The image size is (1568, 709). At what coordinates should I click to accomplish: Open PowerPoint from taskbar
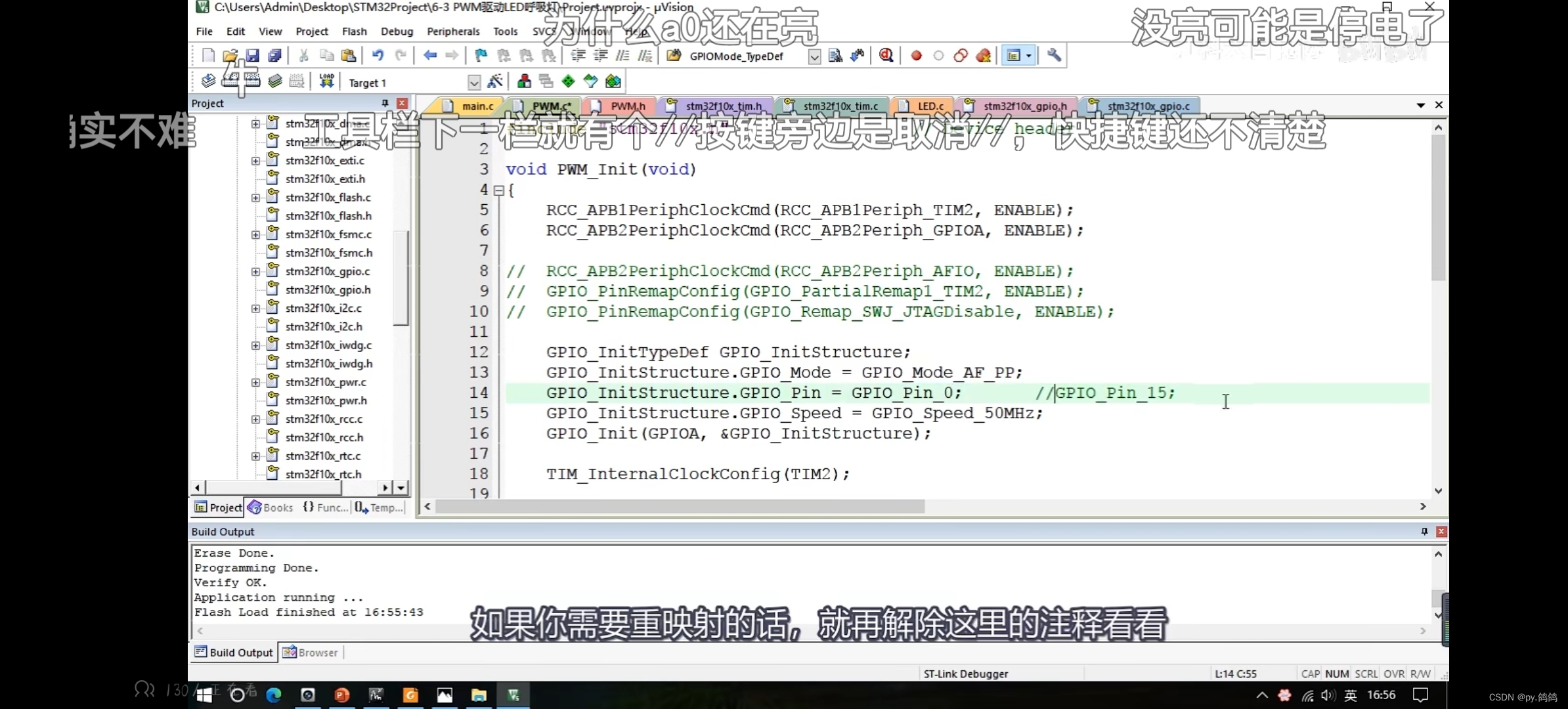tap(342, 695)
